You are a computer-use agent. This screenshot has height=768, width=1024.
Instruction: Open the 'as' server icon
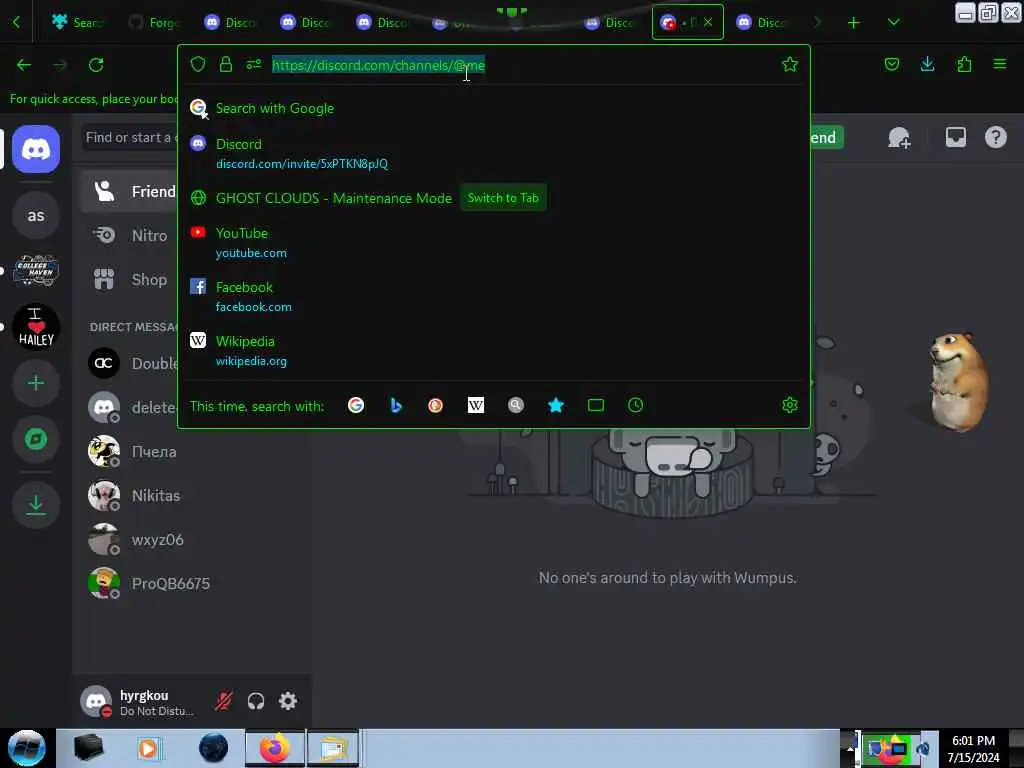point(36,216)
